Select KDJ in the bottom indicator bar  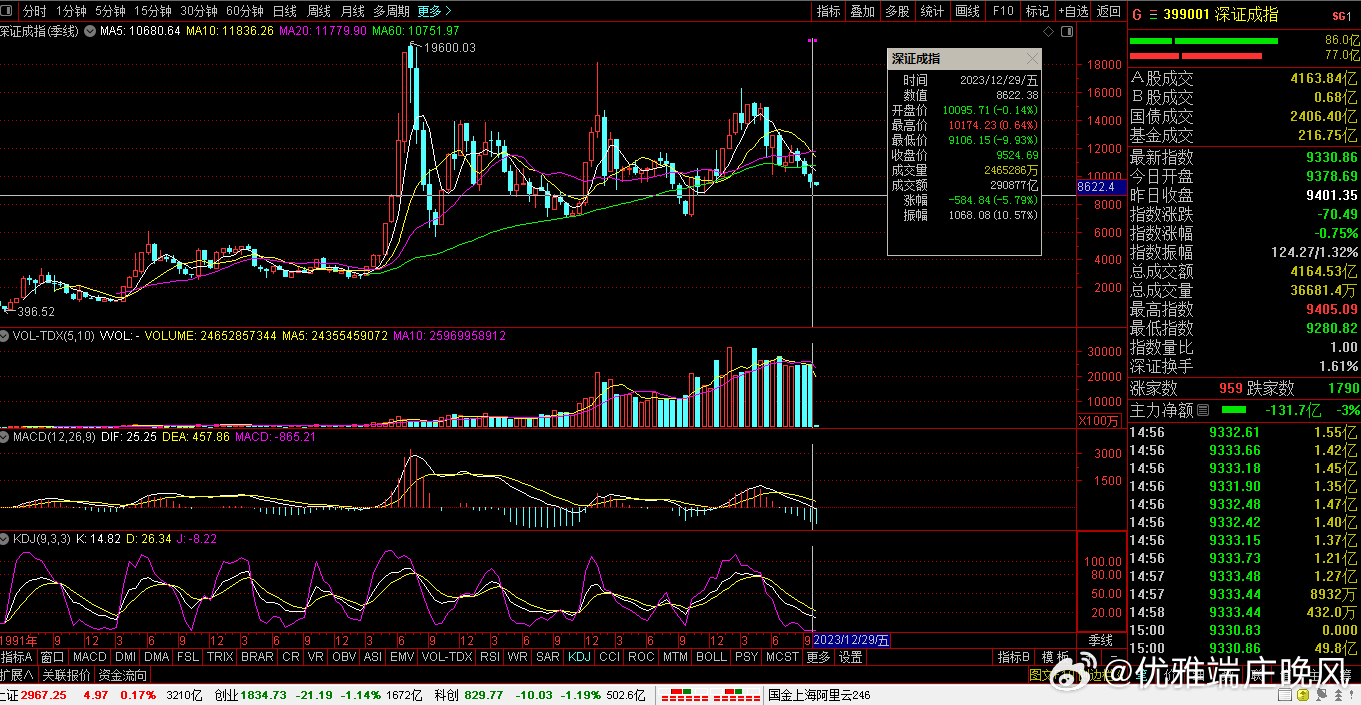(580, 657)
